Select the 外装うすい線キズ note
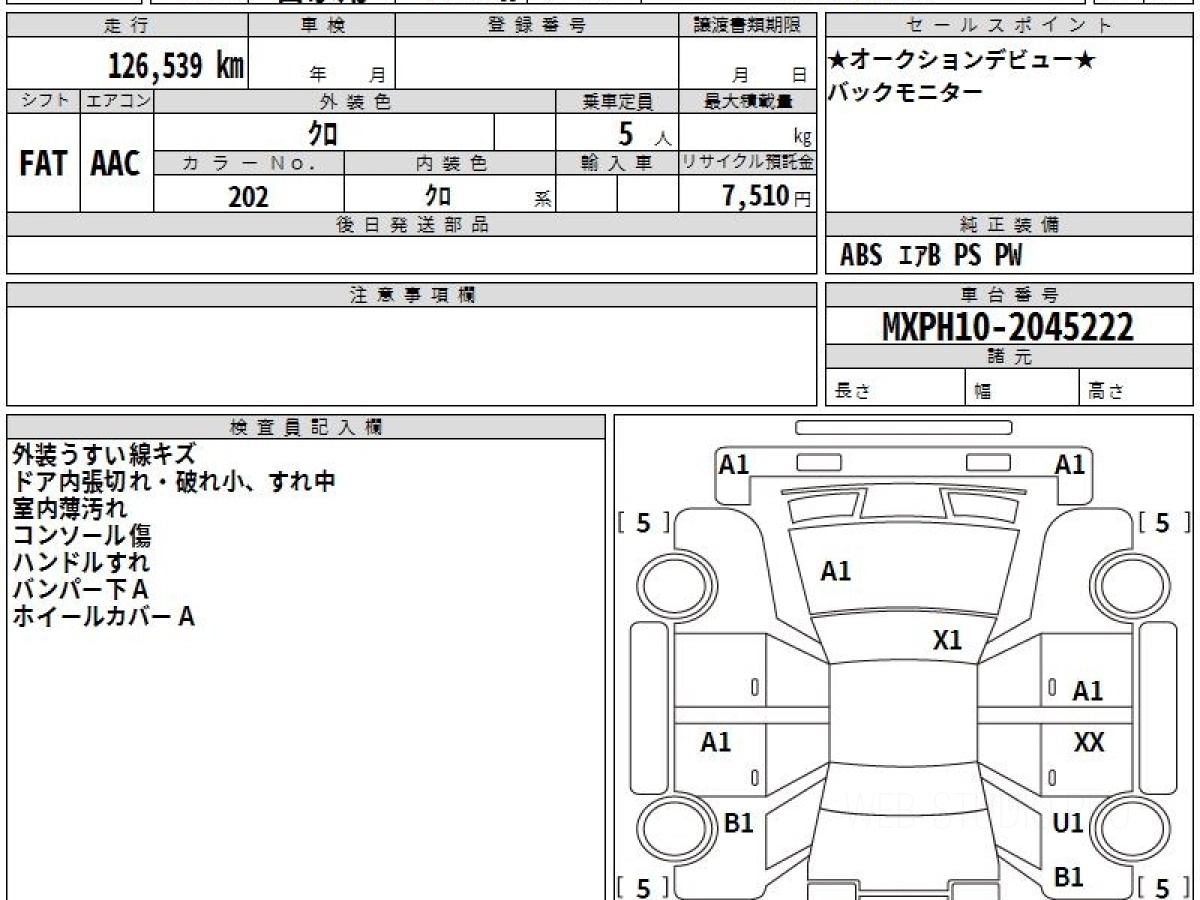Screen dimensions: 1200x900 point(105,454)
